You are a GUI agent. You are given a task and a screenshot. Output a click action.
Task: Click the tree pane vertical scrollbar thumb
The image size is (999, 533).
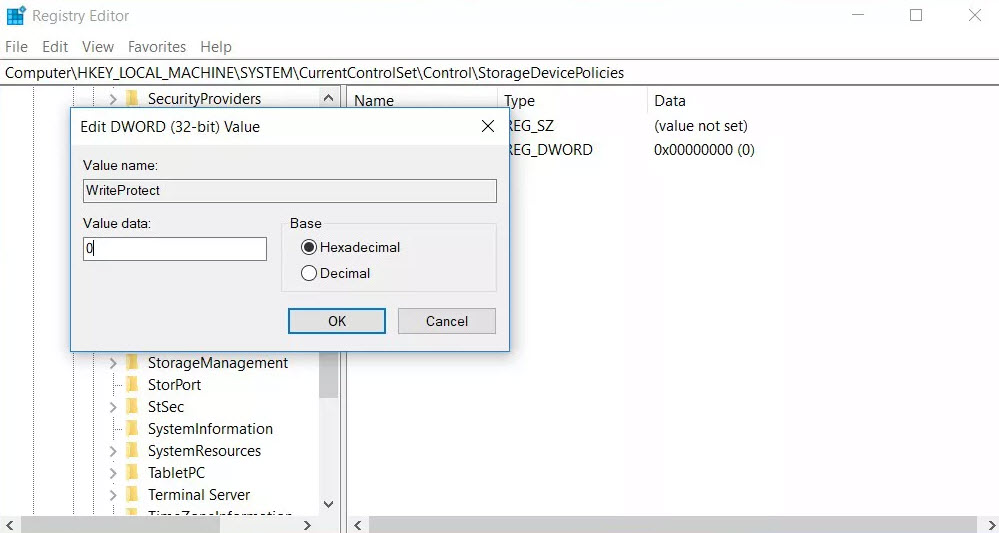329,374
